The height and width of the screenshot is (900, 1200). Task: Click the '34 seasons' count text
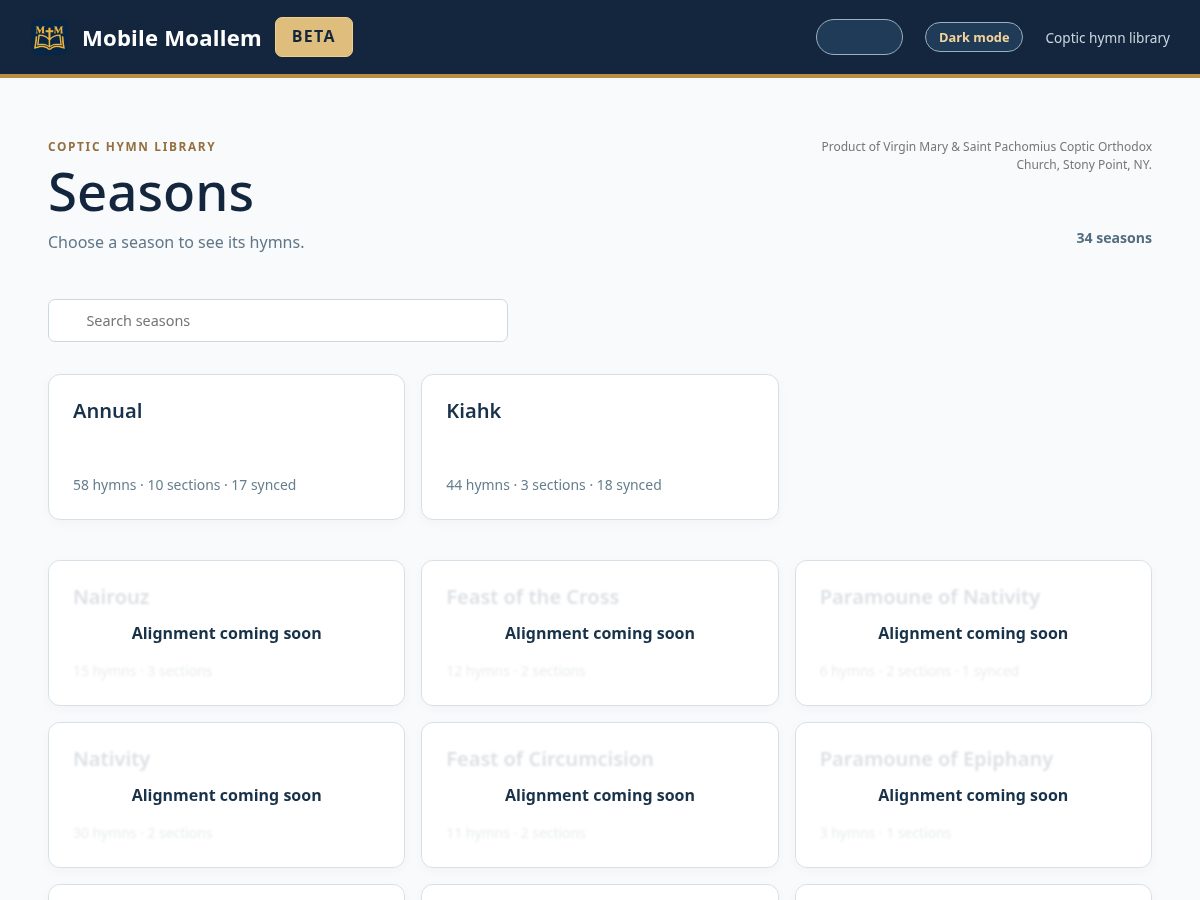pos(1114,238)
